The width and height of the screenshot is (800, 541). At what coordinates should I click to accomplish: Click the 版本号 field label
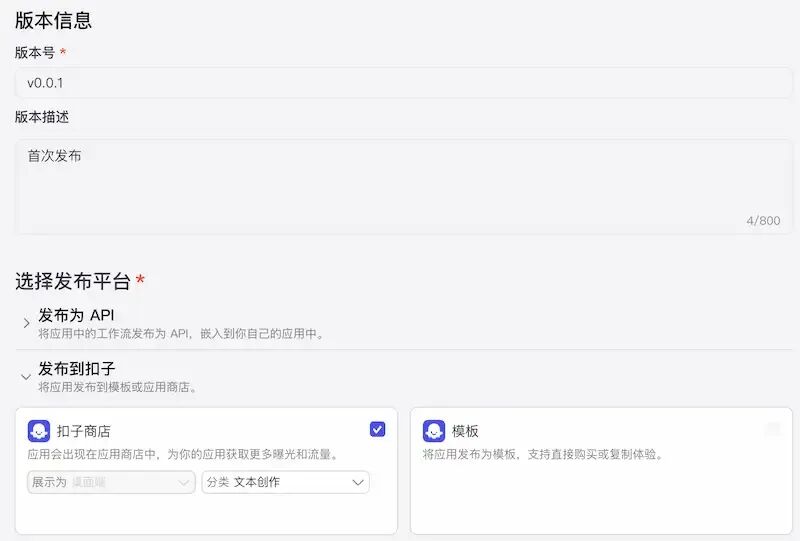[35, 53]
